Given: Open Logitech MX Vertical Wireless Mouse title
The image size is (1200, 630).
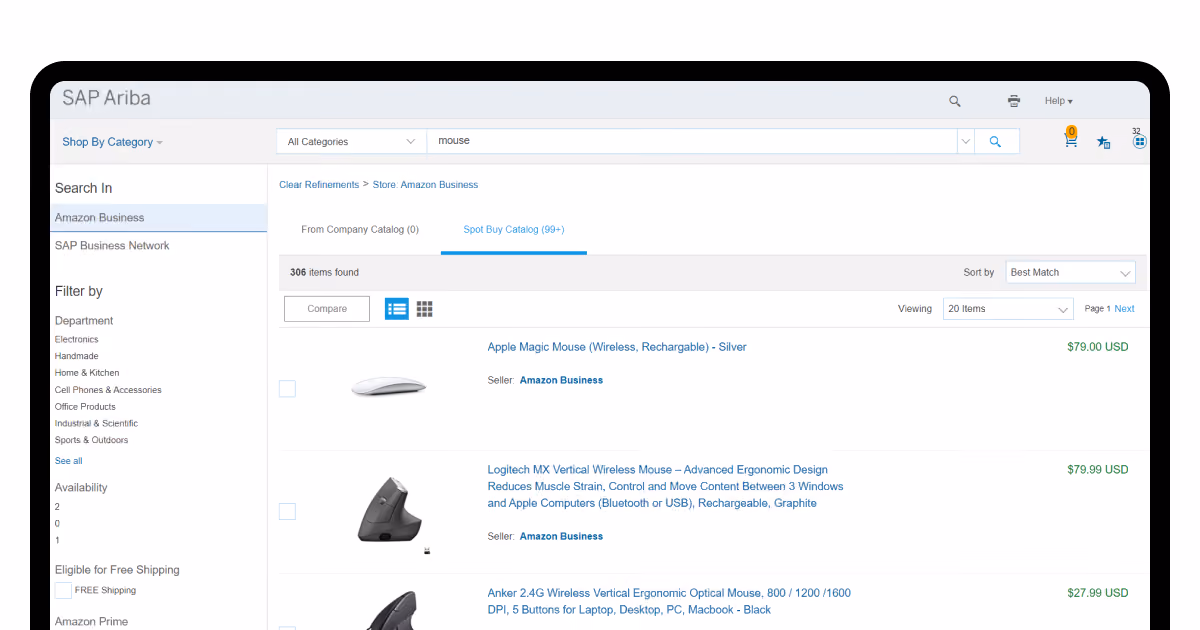Looking at the screenshot, I should point(665,486).
